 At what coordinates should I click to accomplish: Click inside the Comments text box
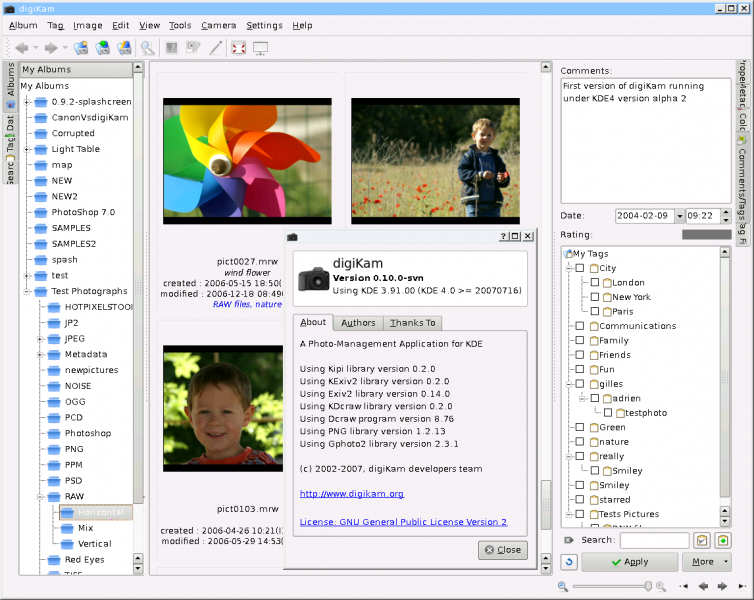pyautogui.click(x=646, y=141)
